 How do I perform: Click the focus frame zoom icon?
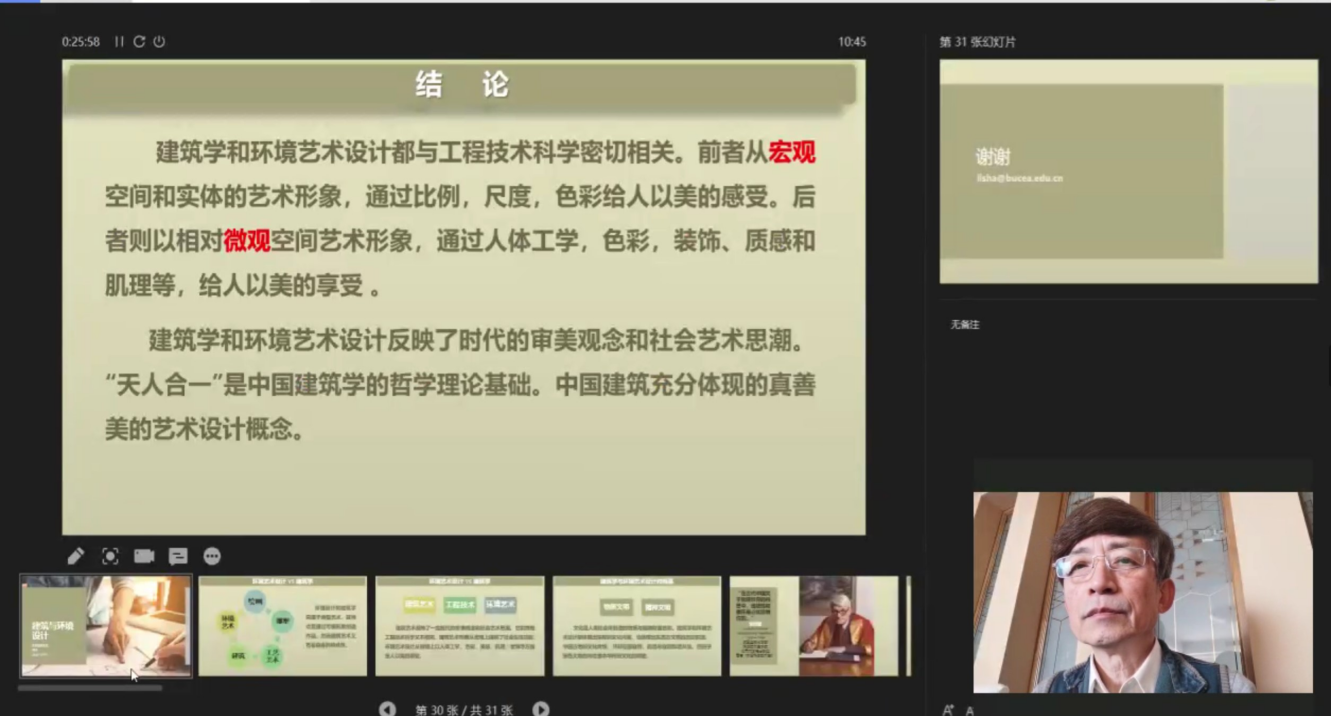110,556
